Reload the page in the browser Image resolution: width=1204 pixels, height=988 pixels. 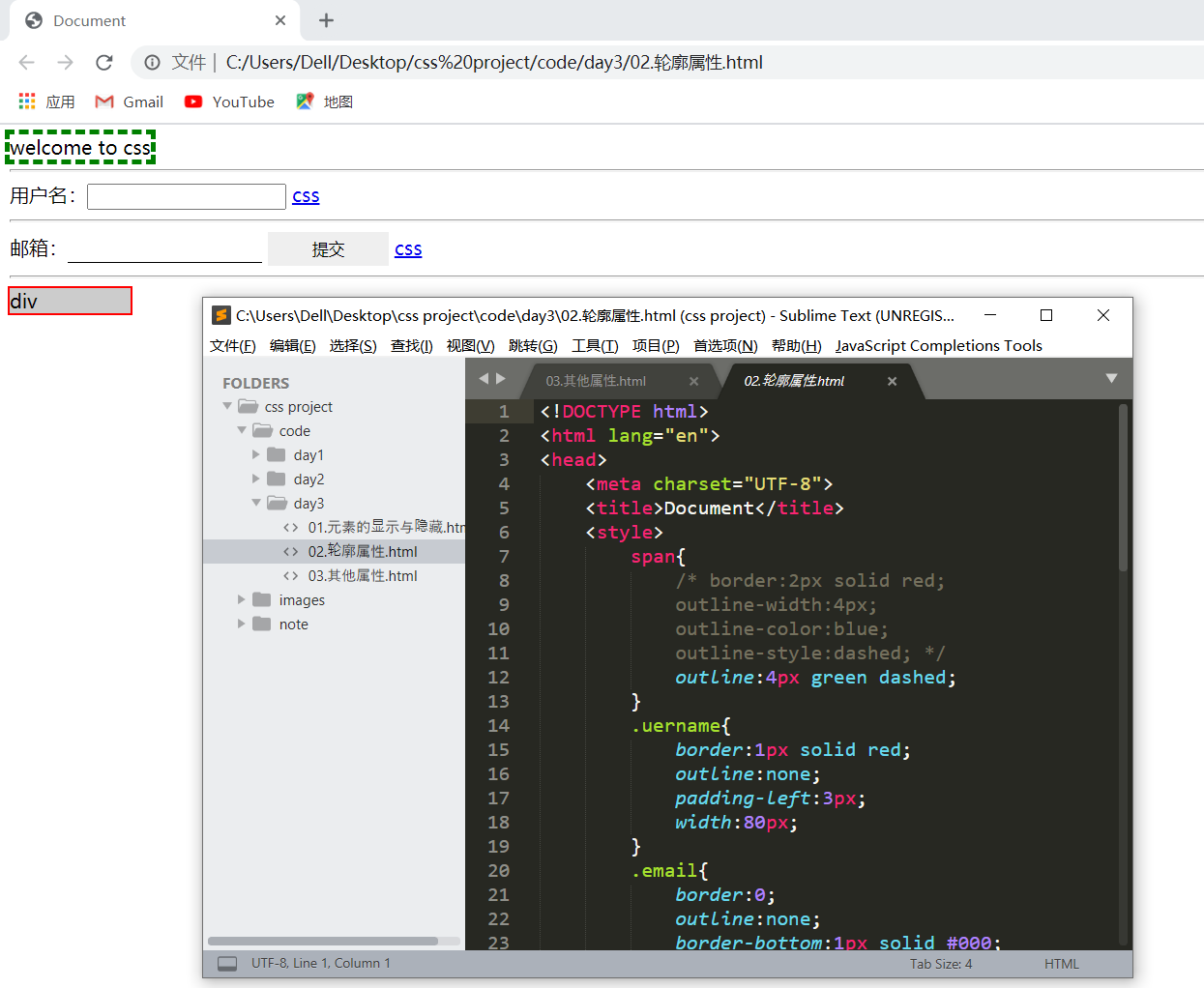pos(104,62)
